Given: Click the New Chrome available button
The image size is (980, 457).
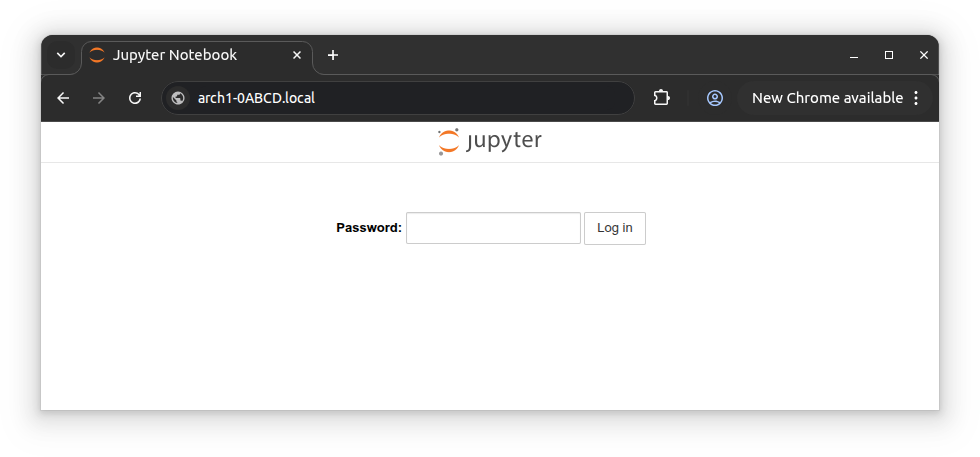Looking at the screenshot, I should tap(826, 98).
